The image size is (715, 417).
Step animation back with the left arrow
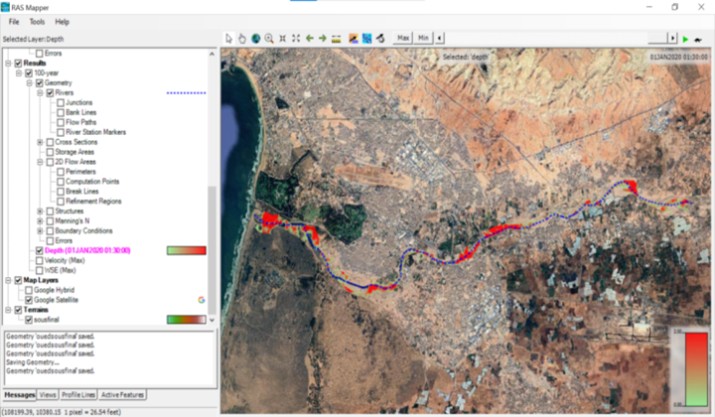coord(440,38)
